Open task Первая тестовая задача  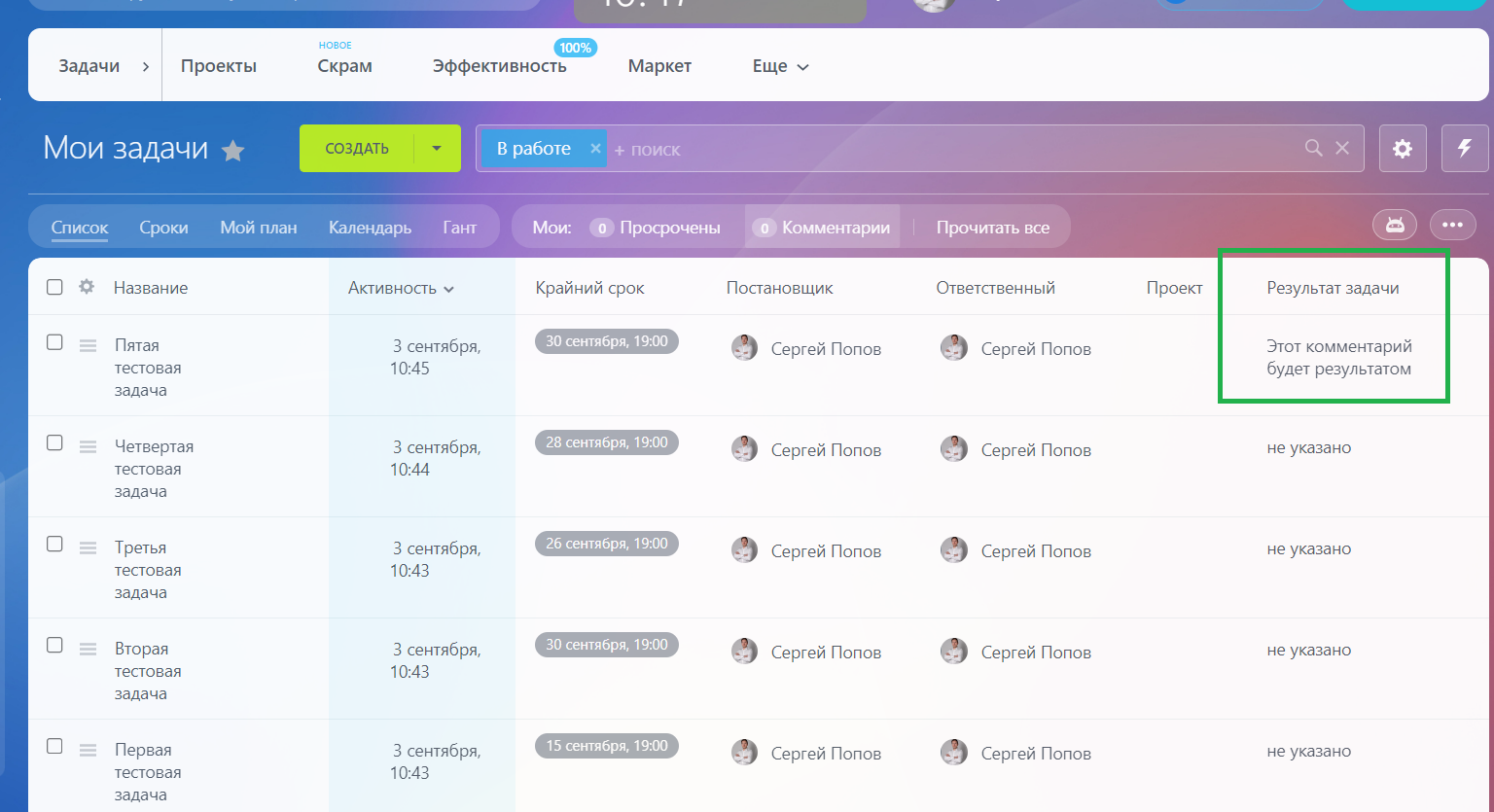coord(148,772)
